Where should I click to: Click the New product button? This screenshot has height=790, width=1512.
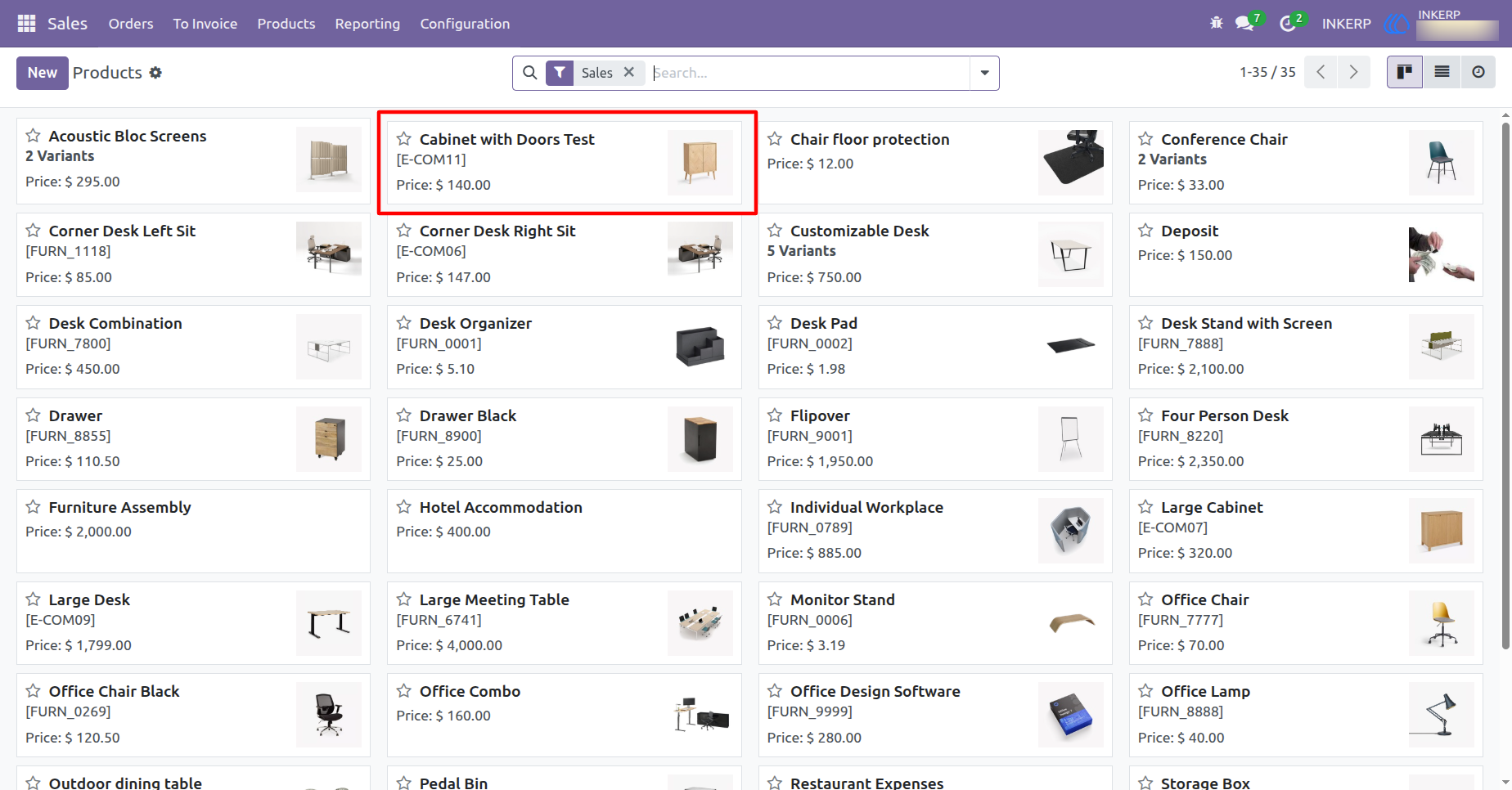[x=43, y=73]
